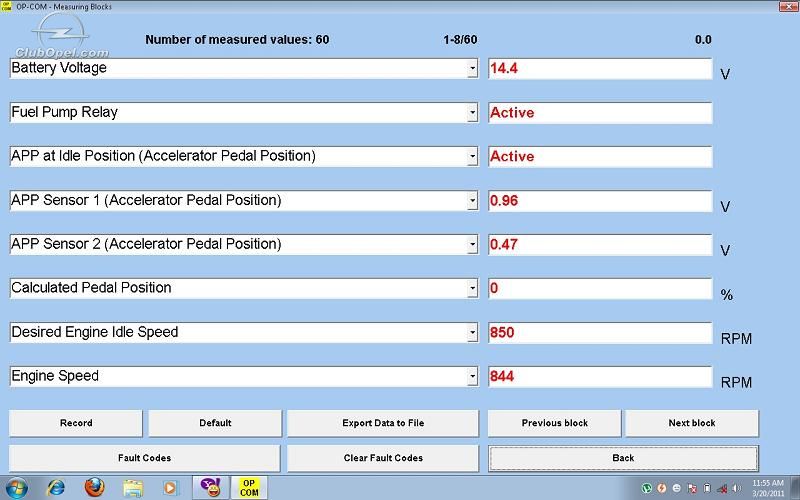This screenshot has height=500, width=800.
Task: Open the clock showing 11:55 AM
Action: click(x=768, y=488)
